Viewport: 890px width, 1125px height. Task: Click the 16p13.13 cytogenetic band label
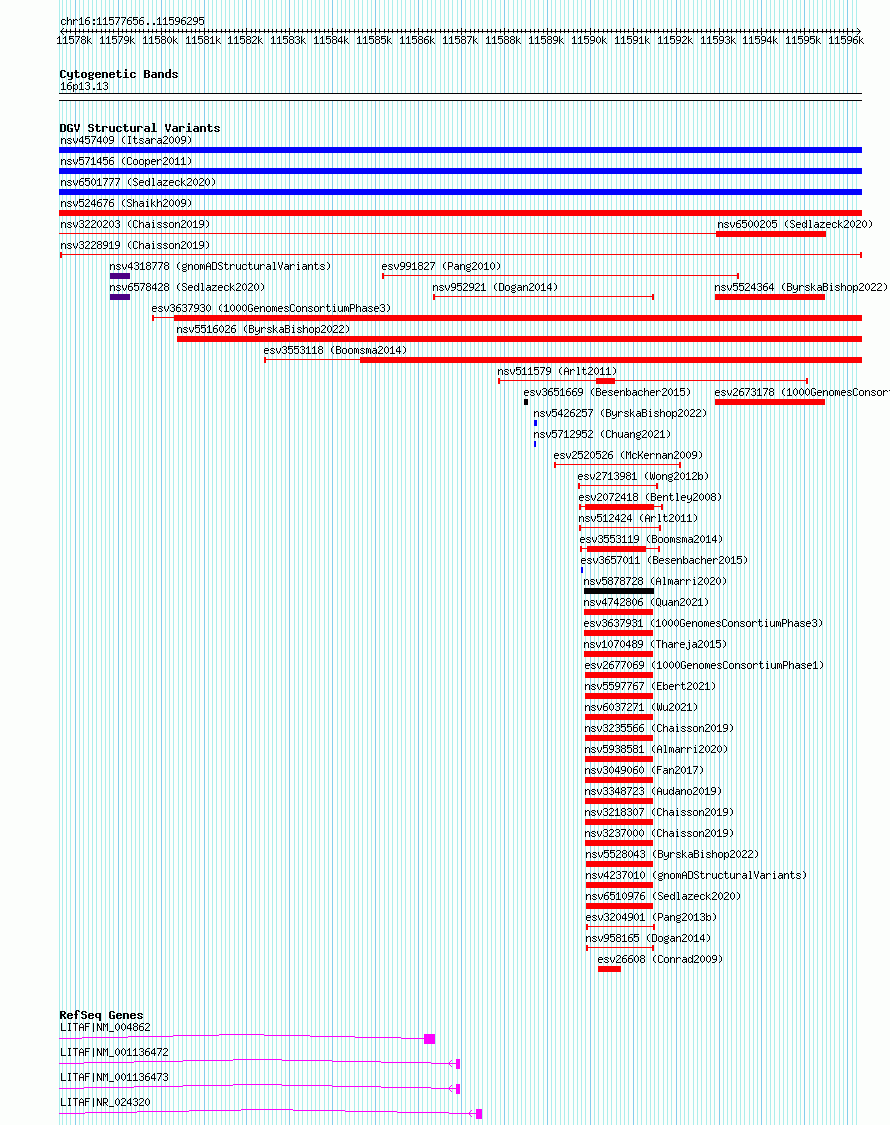[x=84, y=87]
